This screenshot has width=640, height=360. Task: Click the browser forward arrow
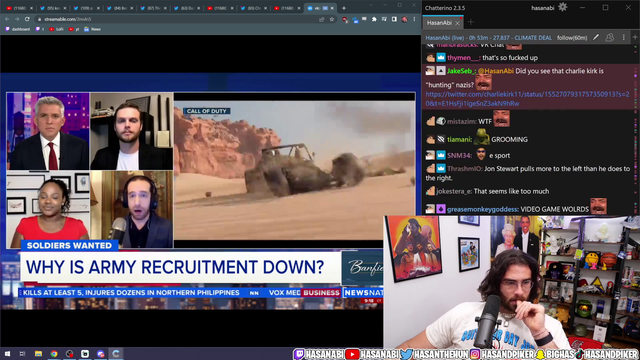pyautogui.click(x=17, y=19)
